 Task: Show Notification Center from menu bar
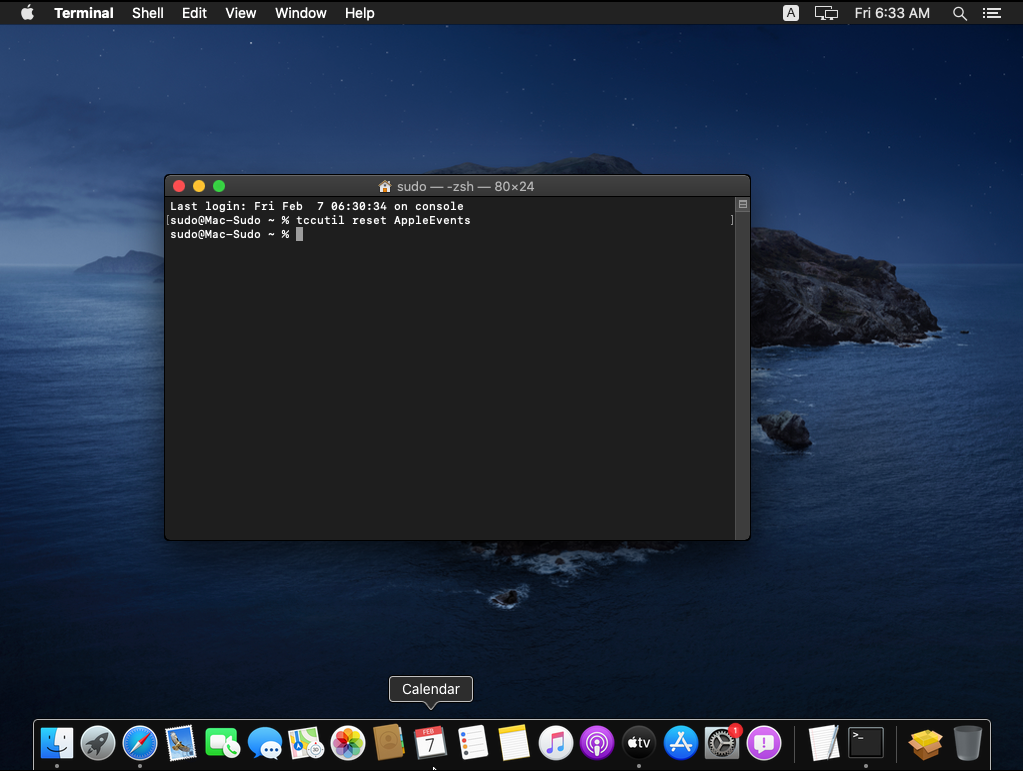point(992,13)
